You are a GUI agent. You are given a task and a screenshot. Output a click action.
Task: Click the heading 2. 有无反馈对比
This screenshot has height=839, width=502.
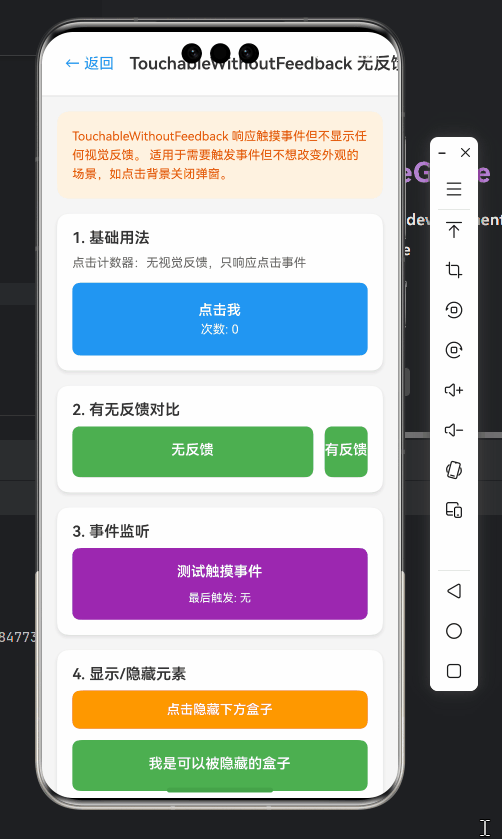pos(126,410)
